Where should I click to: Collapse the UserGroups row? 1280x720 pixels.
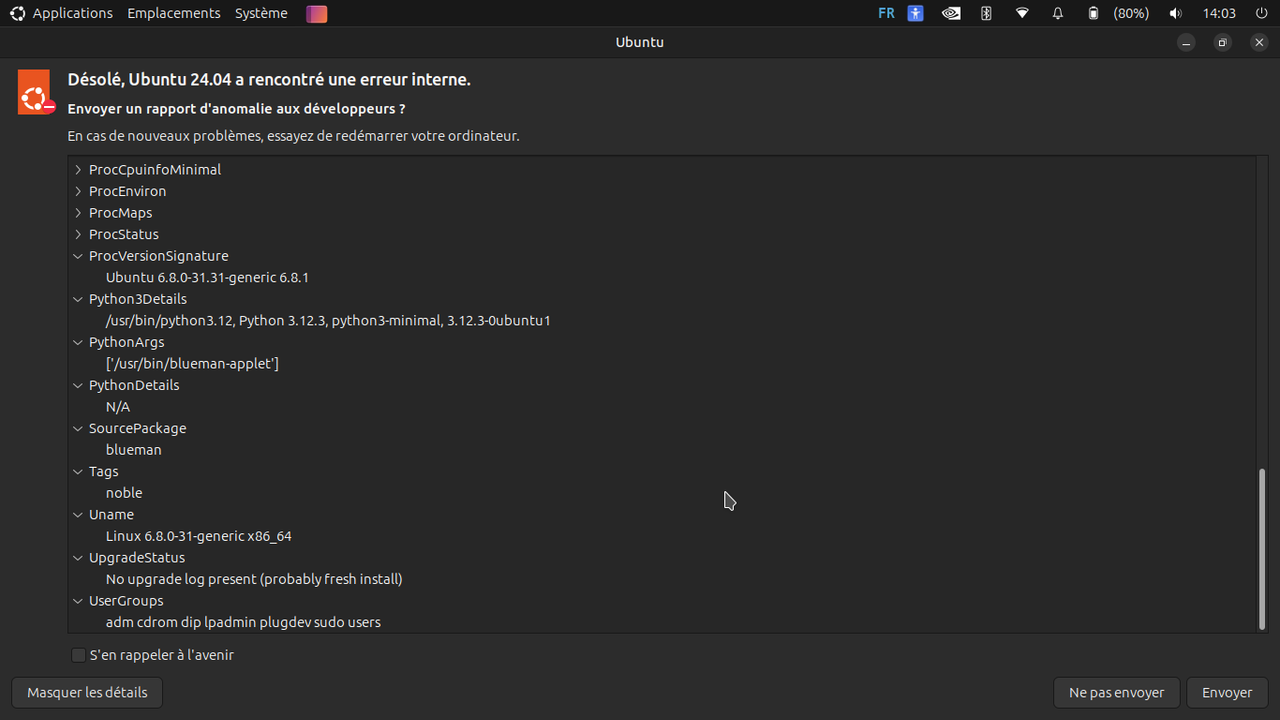[78, 601]
